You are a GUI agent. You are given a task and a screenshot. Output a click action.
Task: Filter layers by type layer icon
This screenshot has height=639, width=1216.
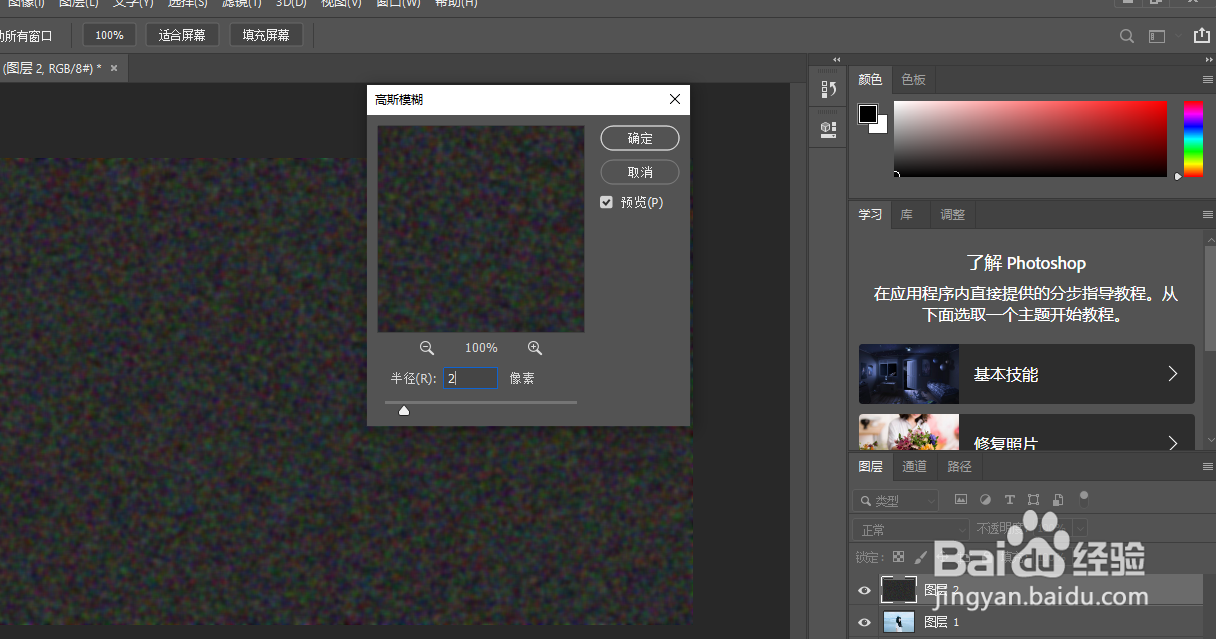point(1009,499)
